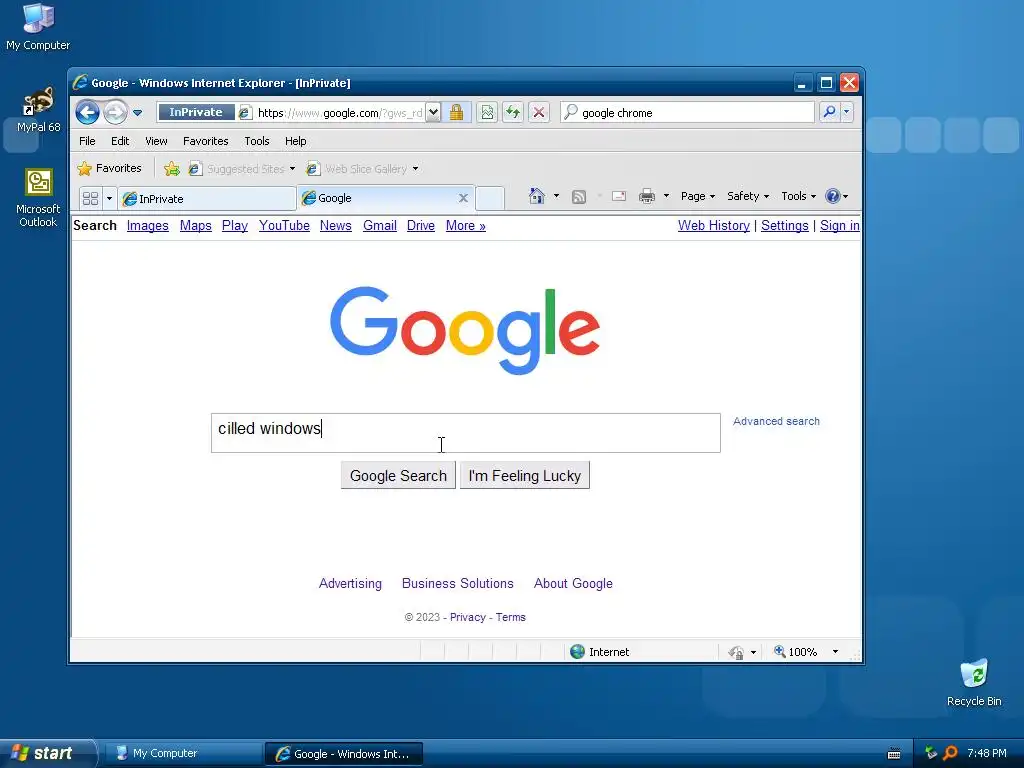Click the InPrivate indicator badge
Screen dimensions: 1024x768
pyautogui.click(x=196, y=112)
